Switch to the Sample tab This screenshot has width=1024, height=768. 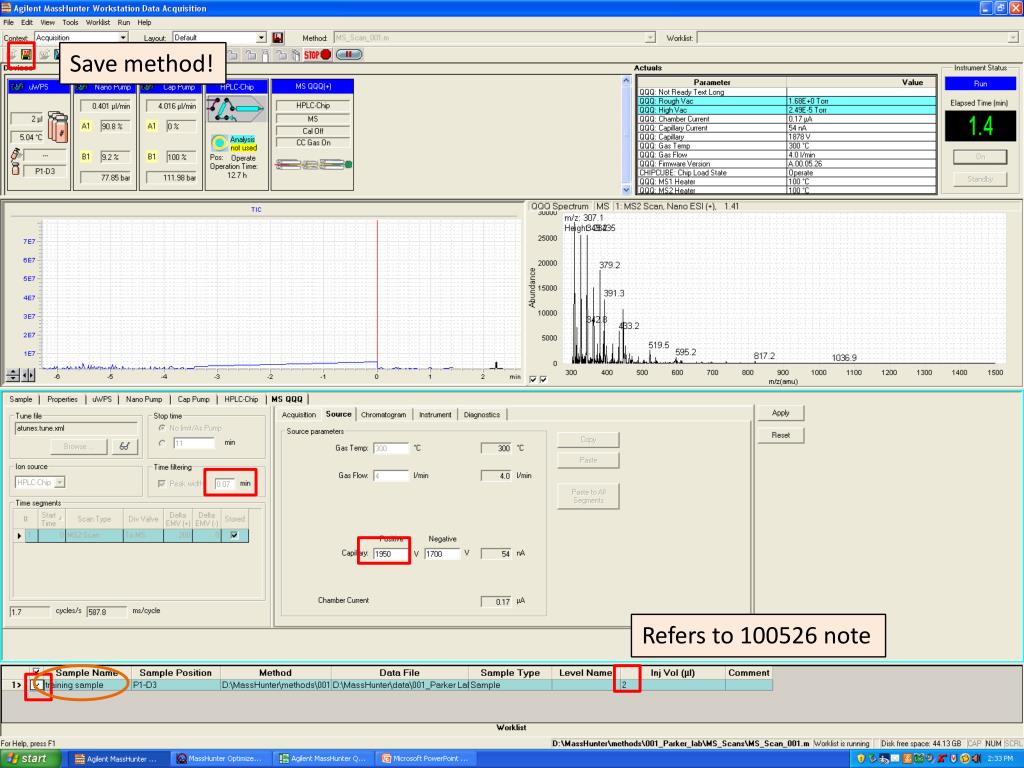tap(21, 399)
